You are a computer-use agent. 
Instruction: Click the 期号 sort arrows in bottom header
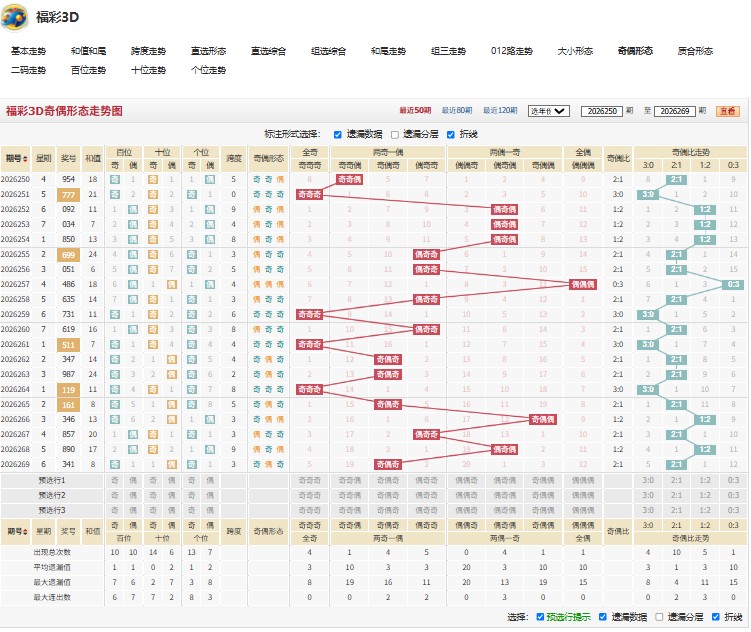pyautogui.click(x=25, y=531)
